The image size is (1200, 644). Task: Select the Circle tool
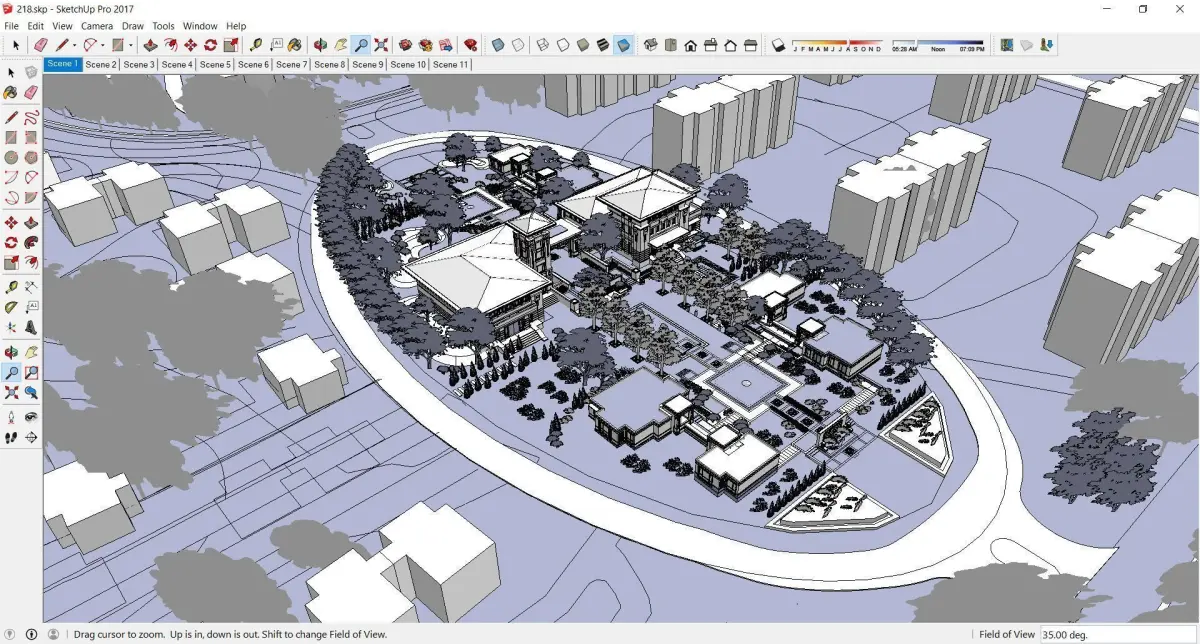(x=11, y=157)
